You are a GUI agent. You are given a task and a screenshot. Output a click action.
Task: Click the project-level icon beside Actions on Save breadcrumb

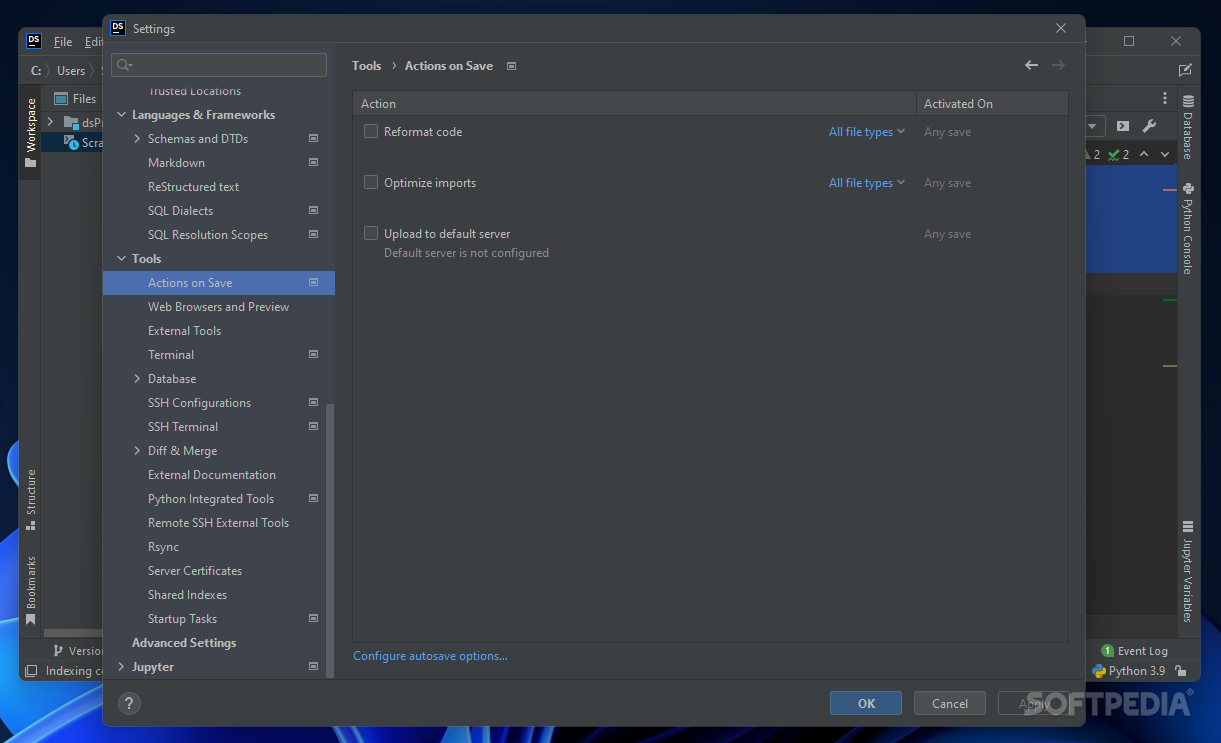tap(511, 66)
